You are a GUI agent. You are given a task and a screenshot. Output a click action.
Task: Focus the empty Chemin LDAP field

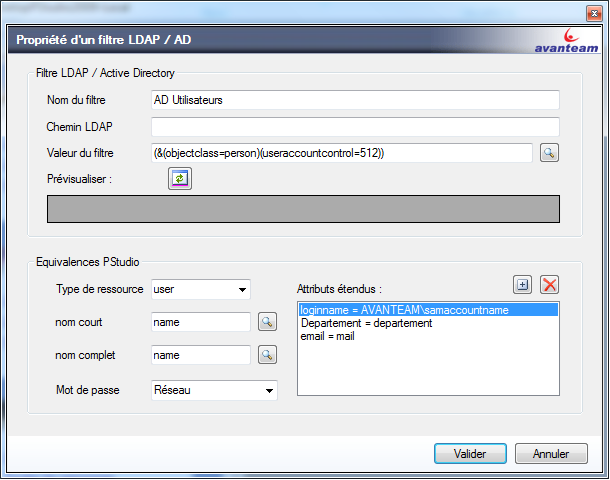tap(355, 126)
